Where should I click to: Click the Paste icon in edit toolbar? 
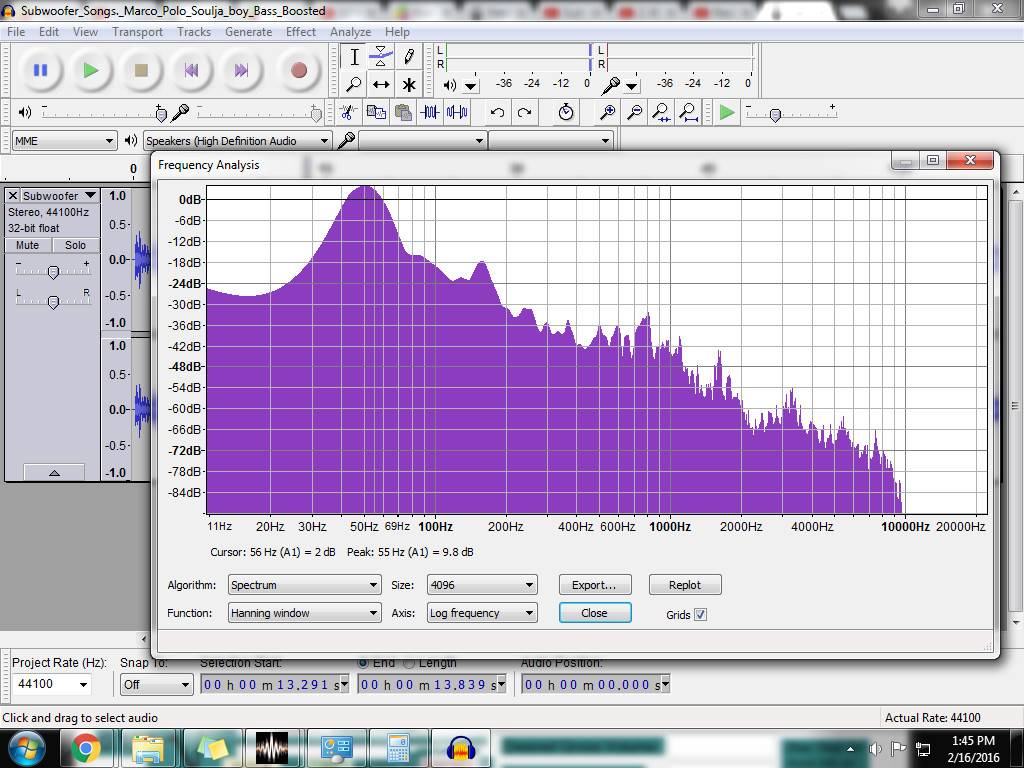[x=403, y=112]
